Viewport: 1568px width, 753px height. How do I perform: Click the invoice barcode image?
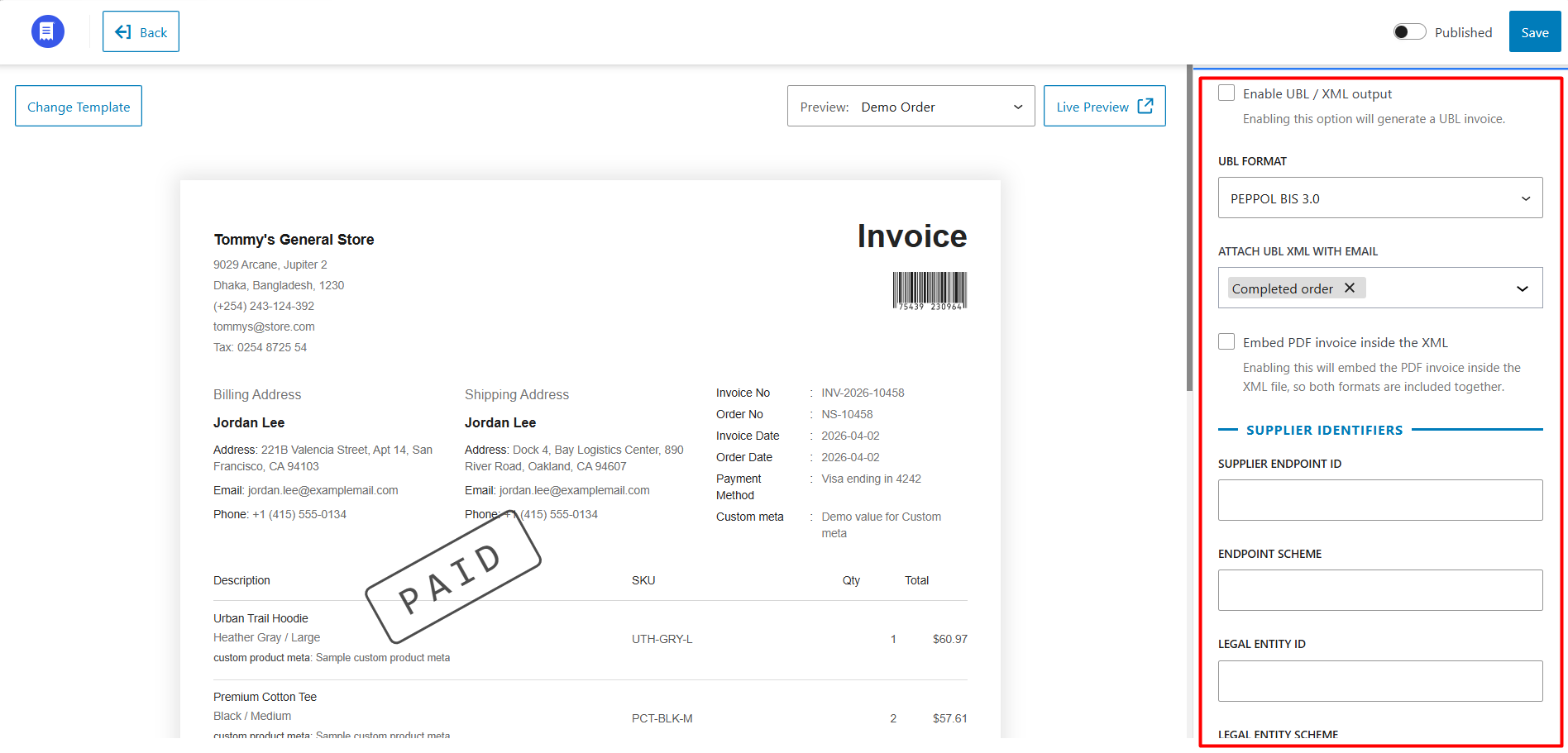tap(930, 291)
